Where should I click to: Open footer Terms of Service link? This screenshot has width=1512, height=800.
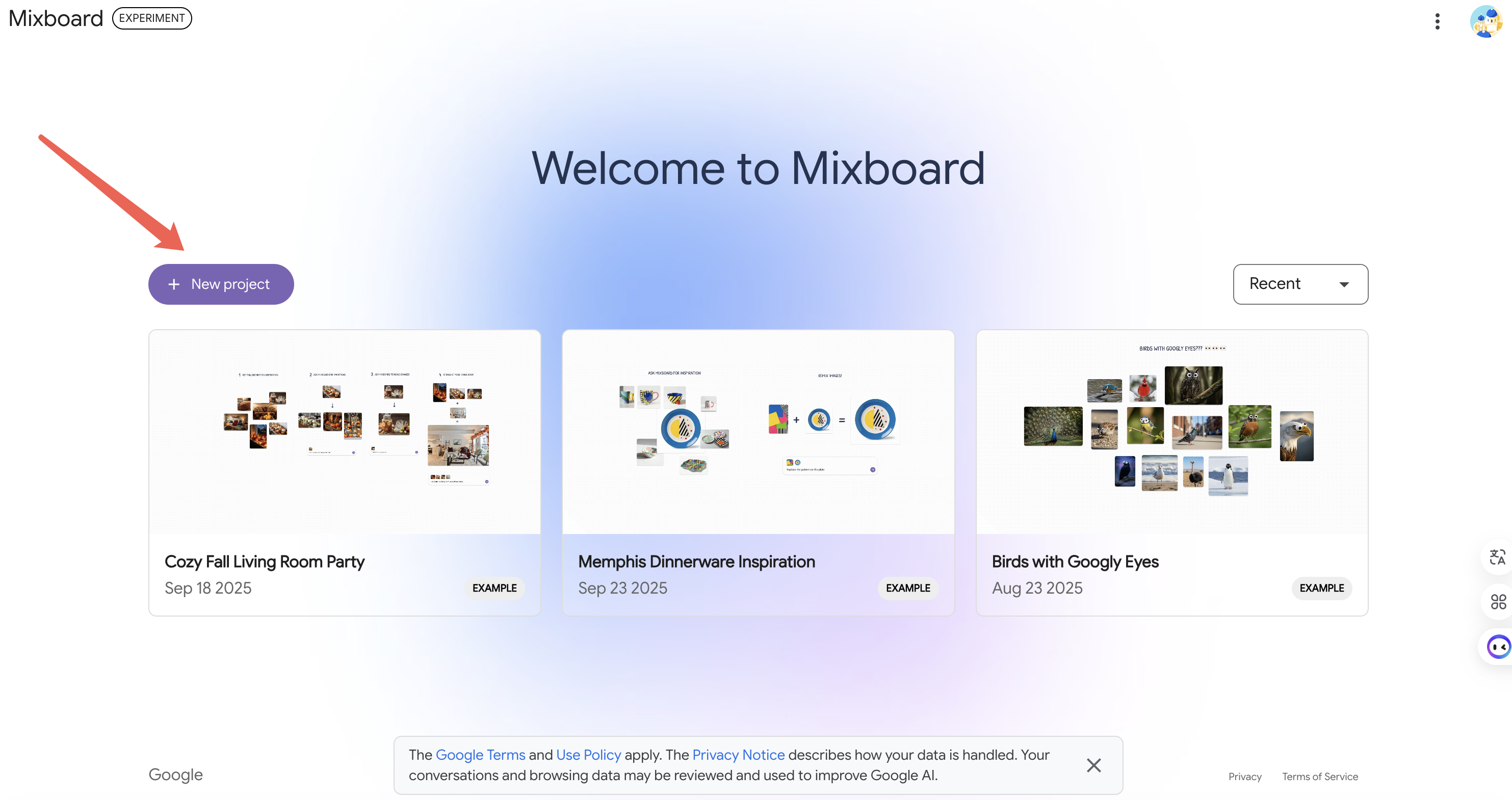tap(1319, 777)
